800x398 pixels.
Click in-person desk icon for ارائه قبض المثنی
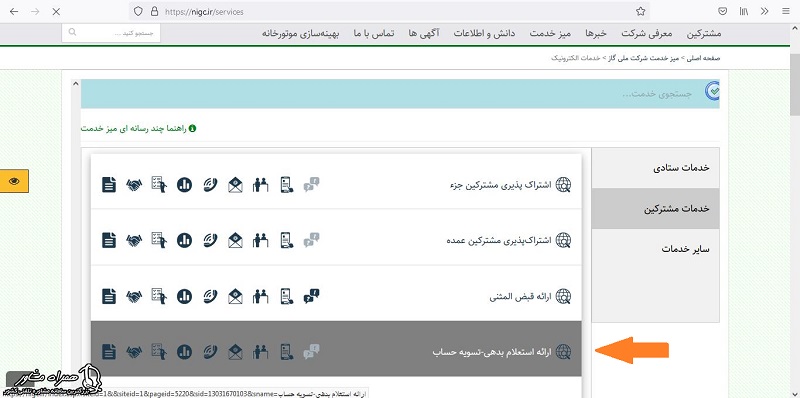coord(261,296)
